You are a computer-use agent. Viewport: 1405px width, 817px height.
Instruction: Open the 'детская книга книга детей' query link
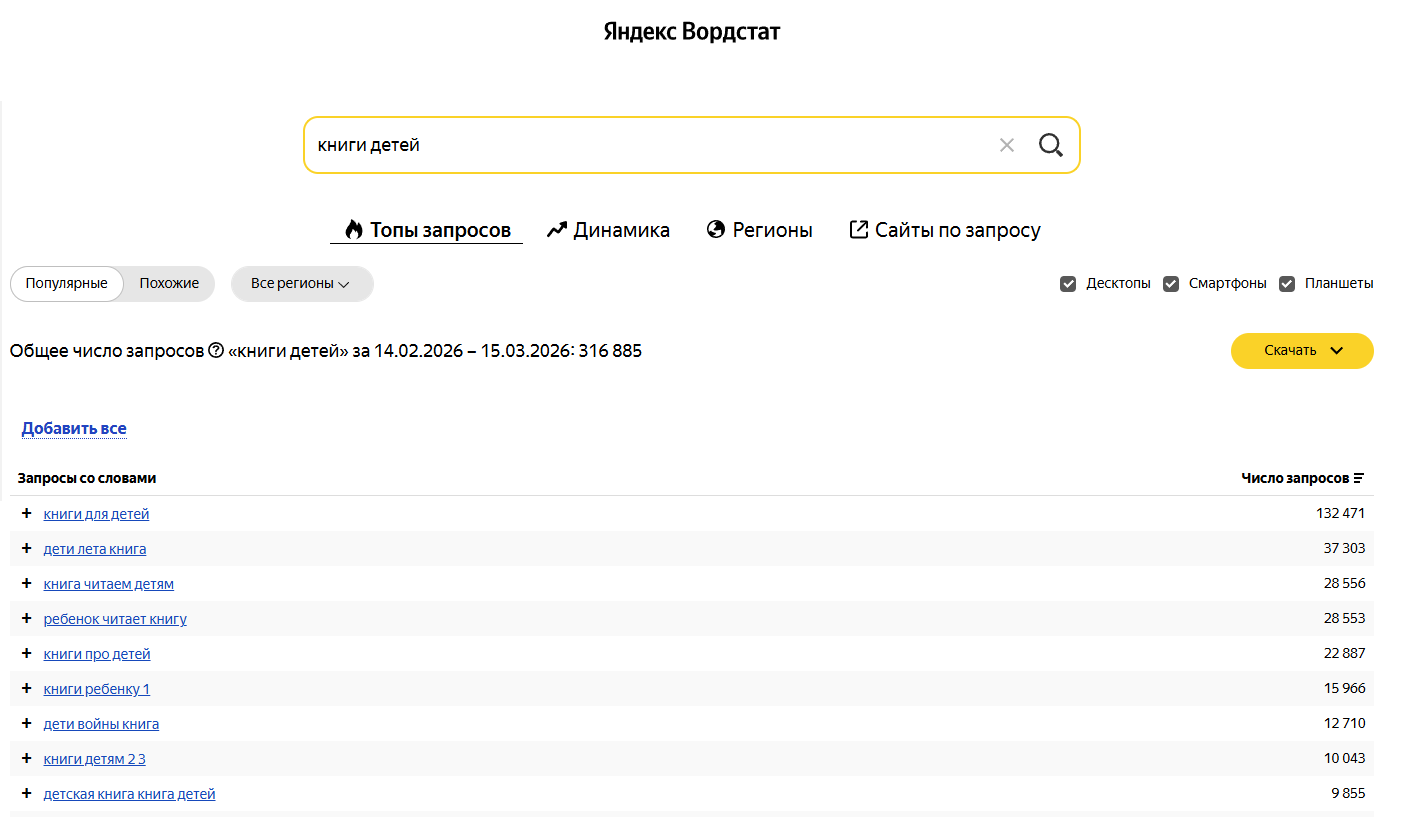point(130,794)
